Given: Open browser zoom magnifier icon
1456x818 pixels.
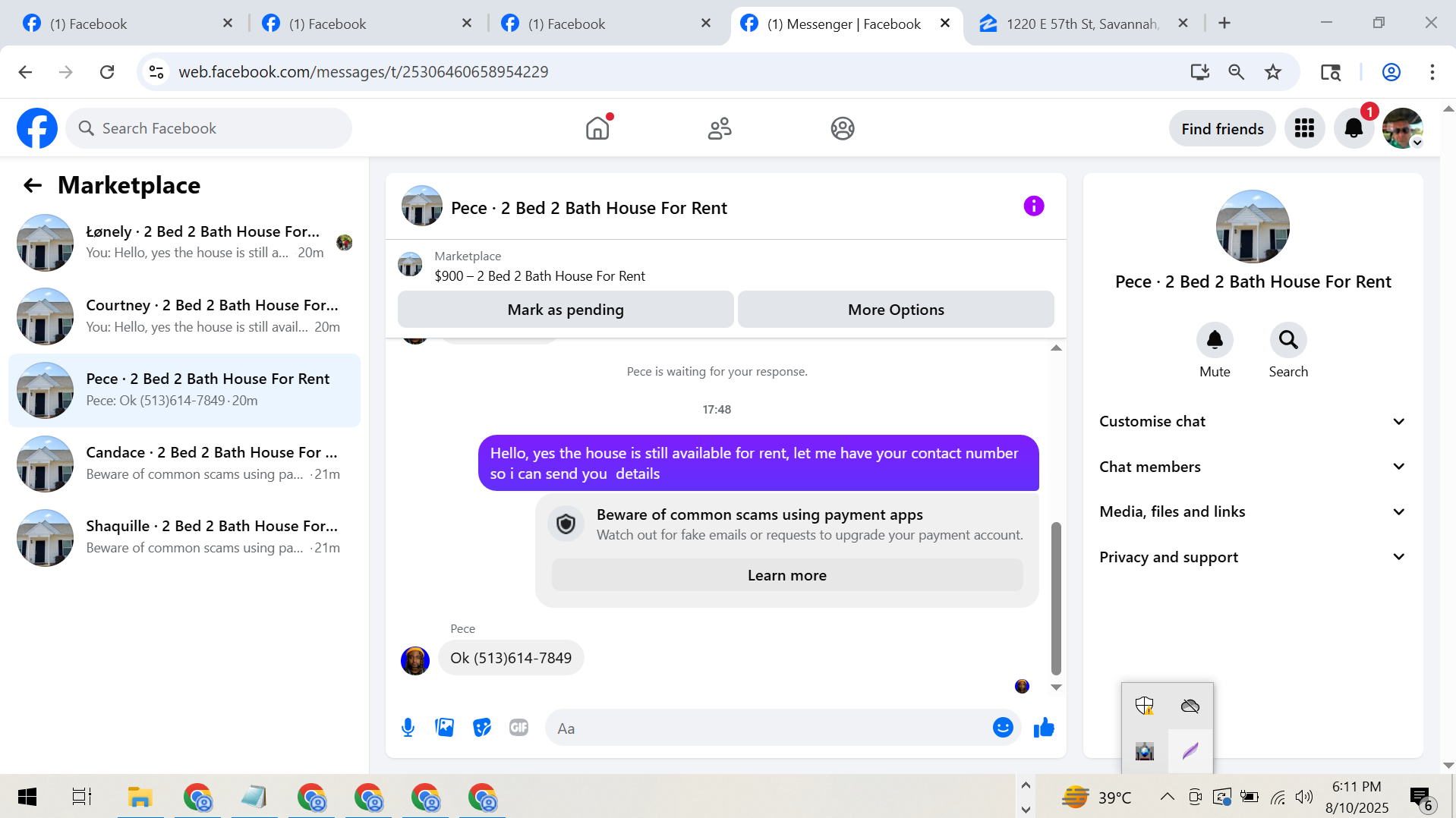Looking at the screenshot, I should 1237,72.
